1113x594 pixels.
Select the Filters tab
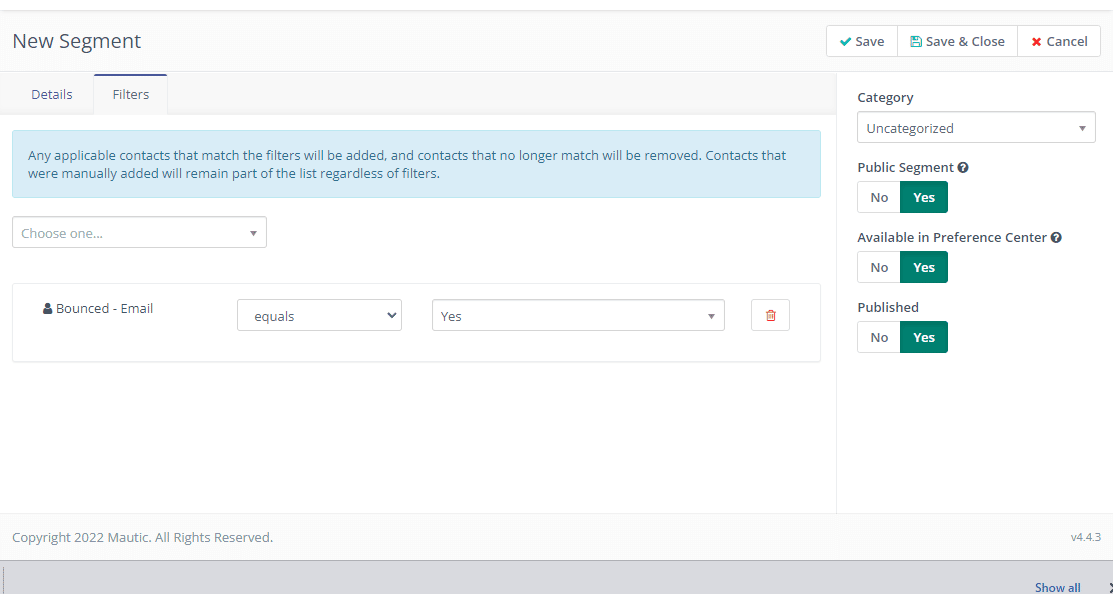click(x=131, y=94)
